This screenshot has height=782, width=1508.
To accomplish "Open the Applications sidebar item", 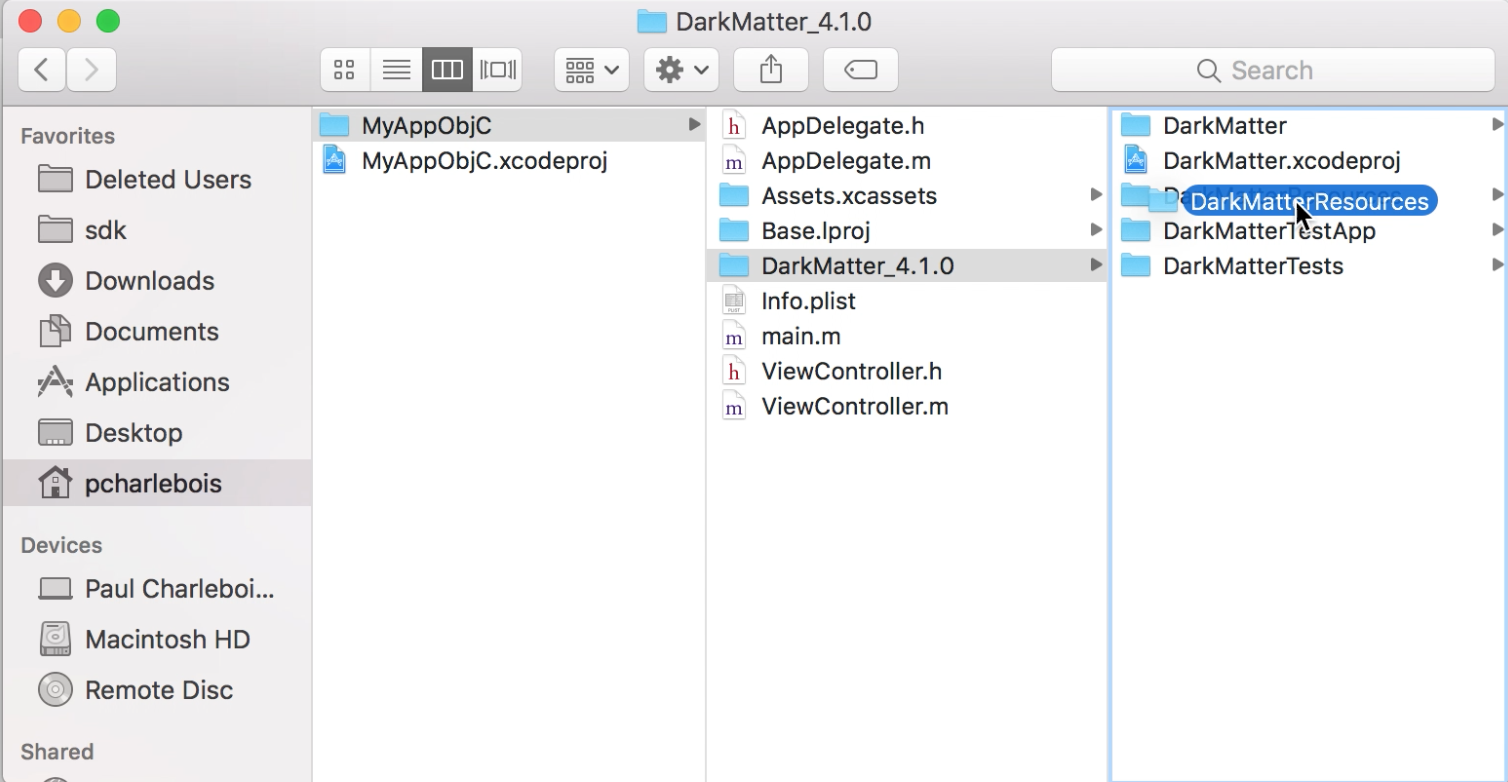I will [157, 382].
